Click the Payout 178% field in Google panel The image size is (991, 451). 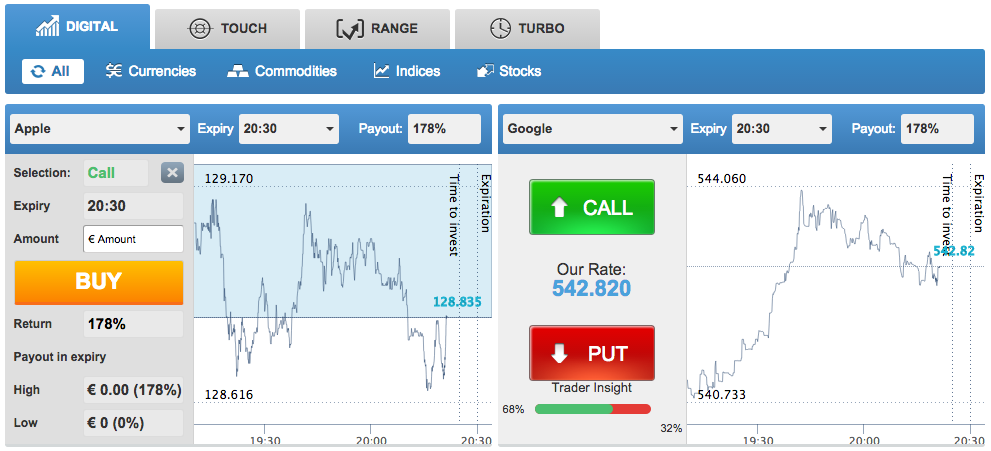click(x=937, y=129)
